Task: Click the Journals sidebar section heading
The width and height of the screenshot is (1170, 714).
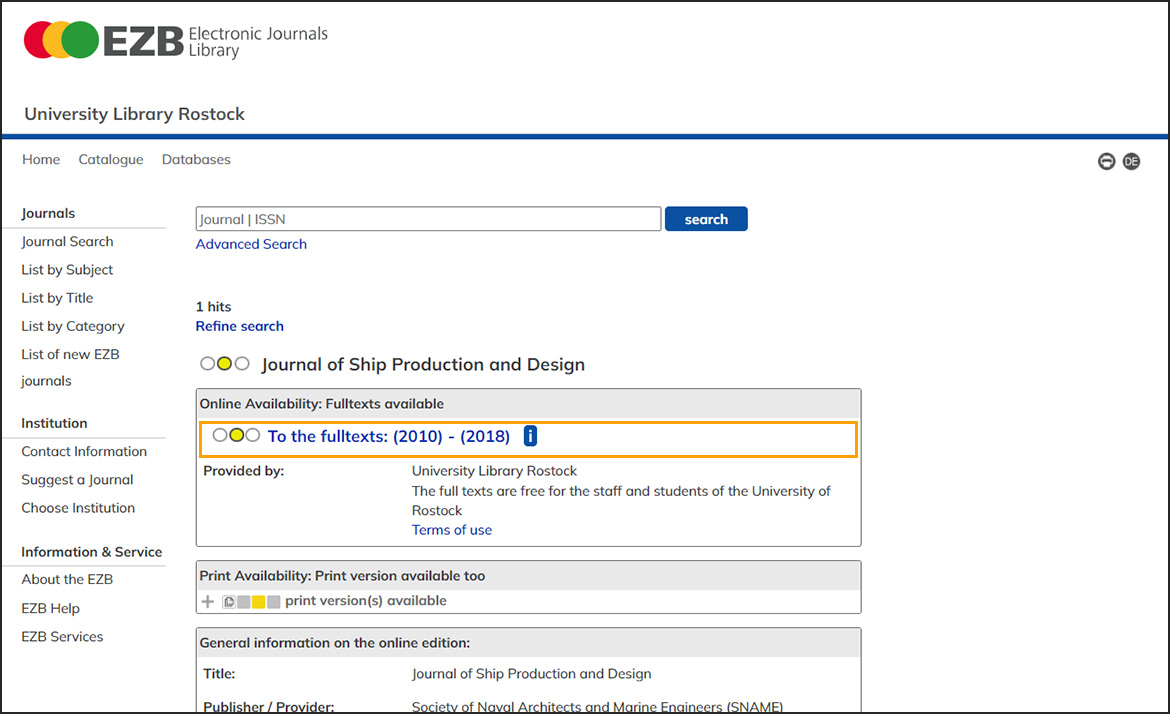Action: [x=49, y=213]
